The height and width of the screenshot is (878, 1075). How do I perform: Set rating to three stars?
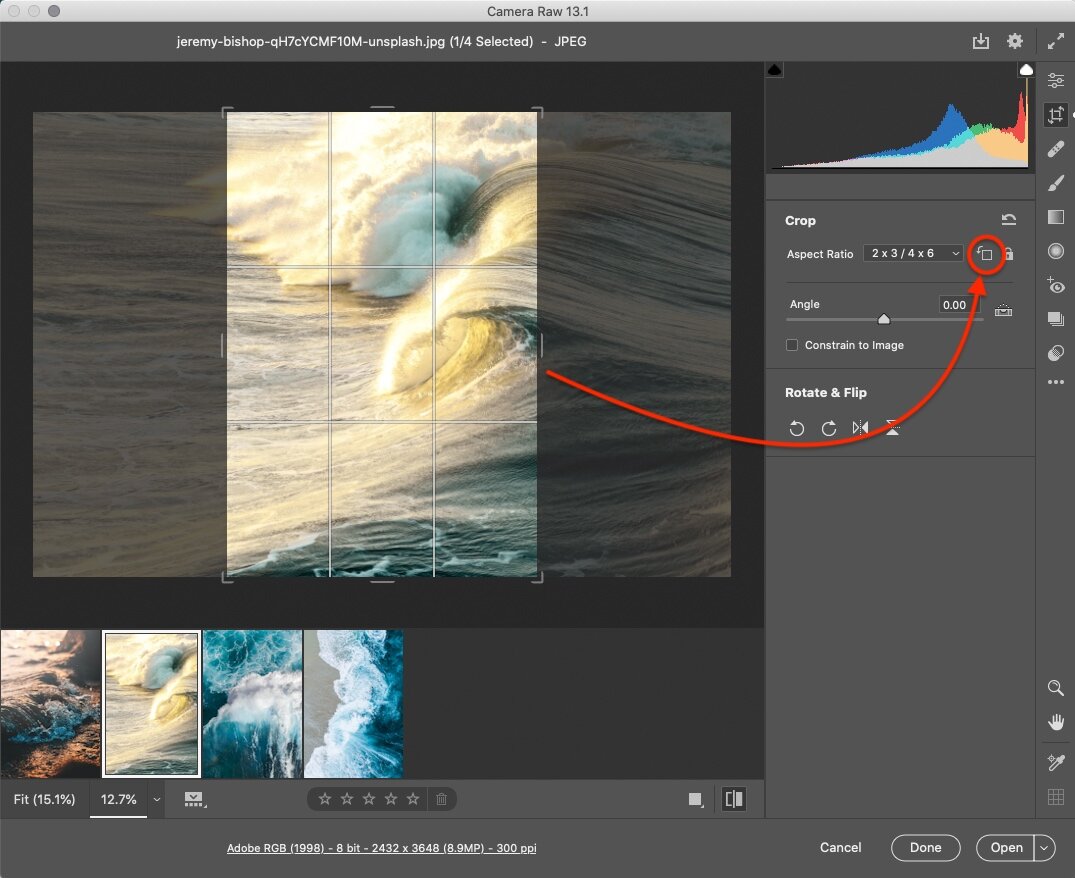(x=369, y=799)
